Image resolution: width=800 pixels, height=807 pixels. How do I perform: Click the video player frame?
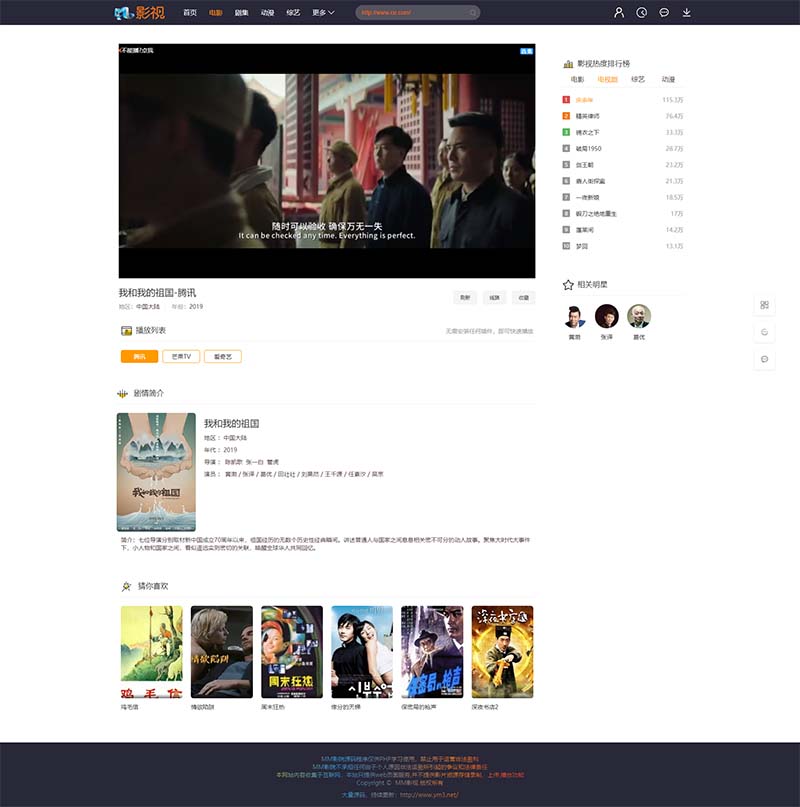pos(327,161)
